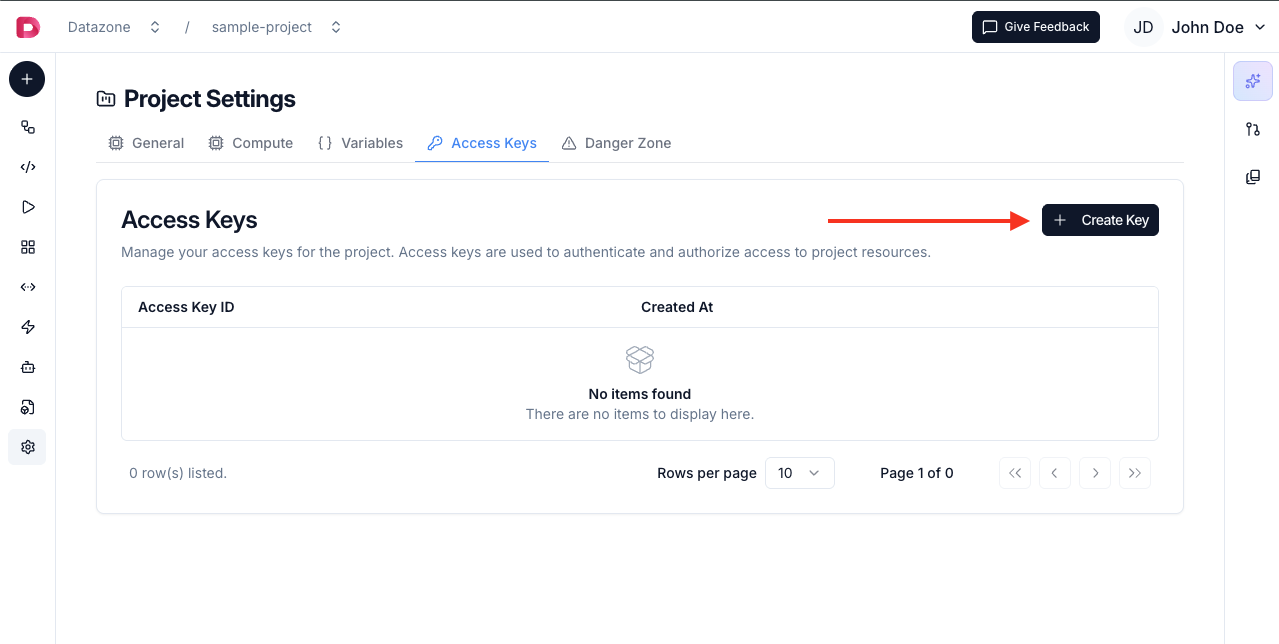Select the lightning triggers icon

(x=27, y=327)
